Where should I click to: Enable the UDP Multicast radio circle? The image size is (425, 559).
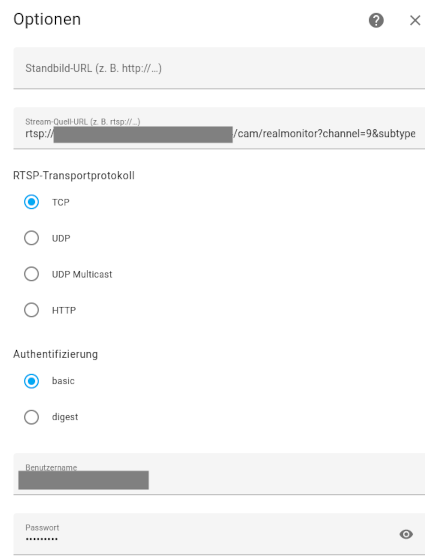pyautogui.click(x=31, y=274)
